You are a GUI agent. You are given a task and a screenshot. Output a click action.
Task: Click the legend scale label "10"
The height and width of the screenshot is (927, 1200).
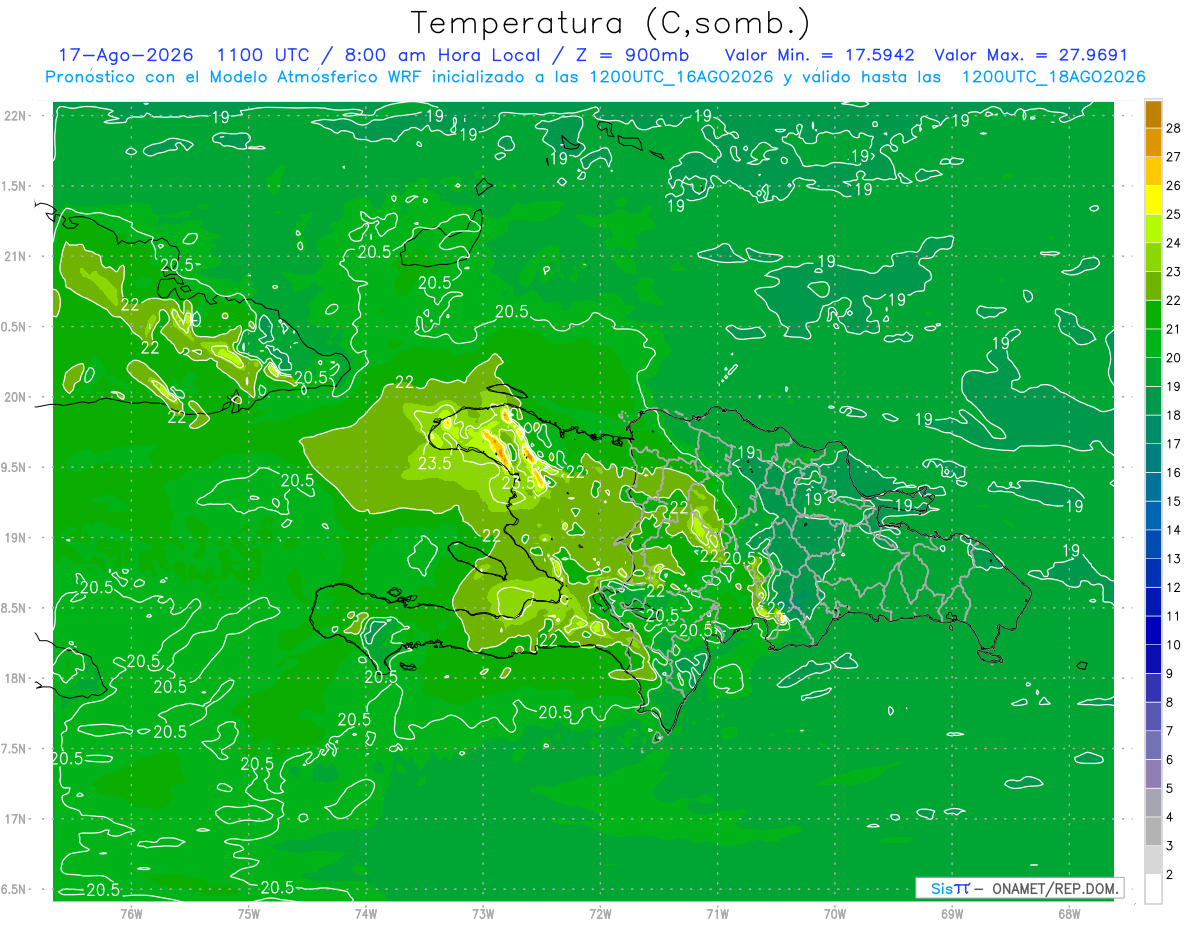pos(1173,645)
